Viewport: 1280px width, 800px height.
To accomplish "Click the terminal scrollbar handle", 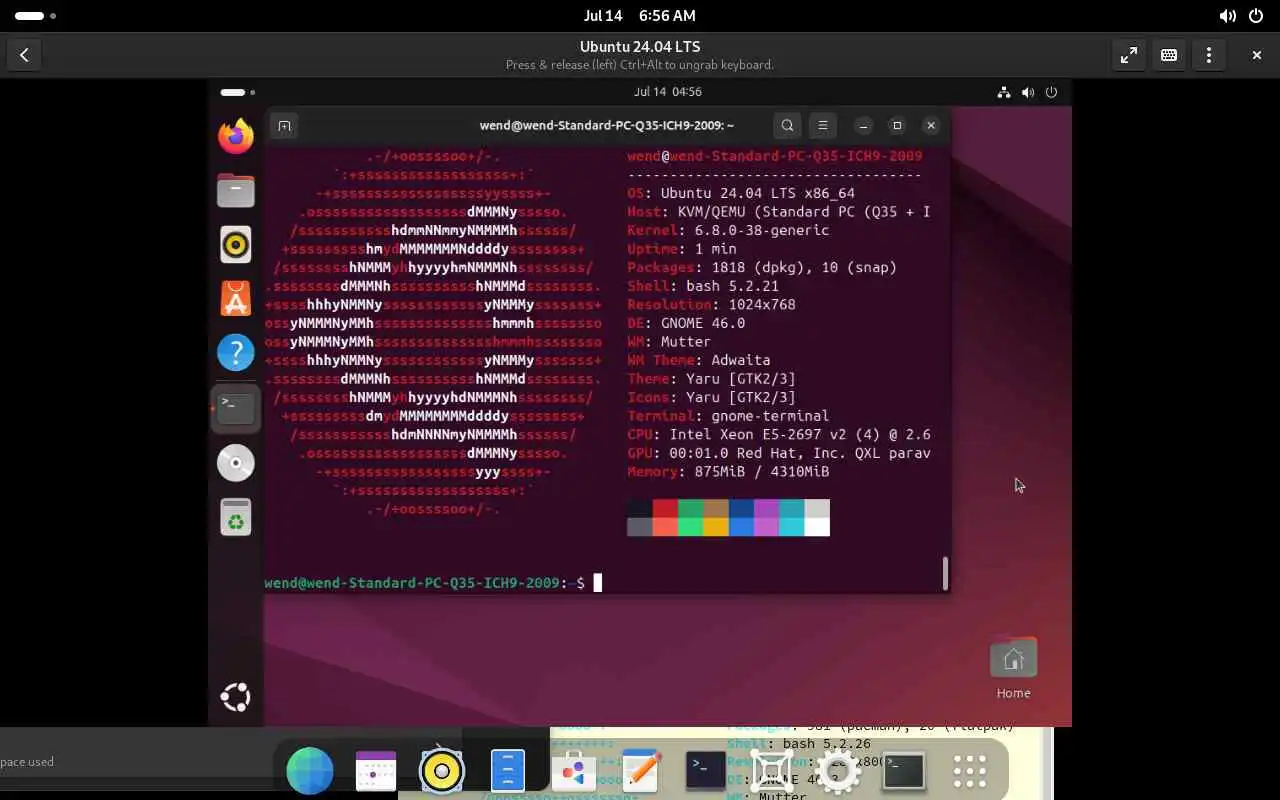I will coord(945,573).
